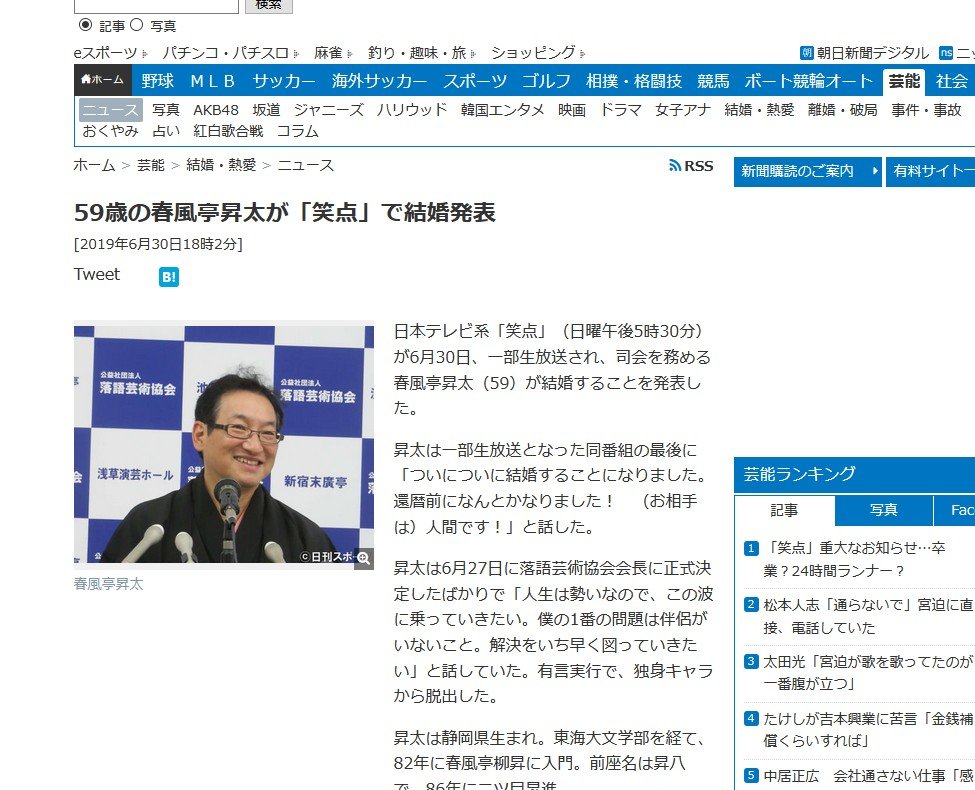Screen dimensions: 975x790
Task: Open the パチンコ・パチスロ link
Action: (225, 53)
